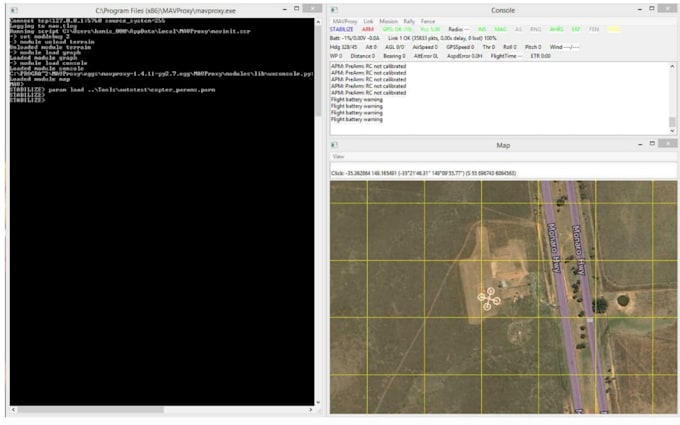680x425 pixels.
Task: Click the Map click-coordinates text line
Action: [423, 173]
